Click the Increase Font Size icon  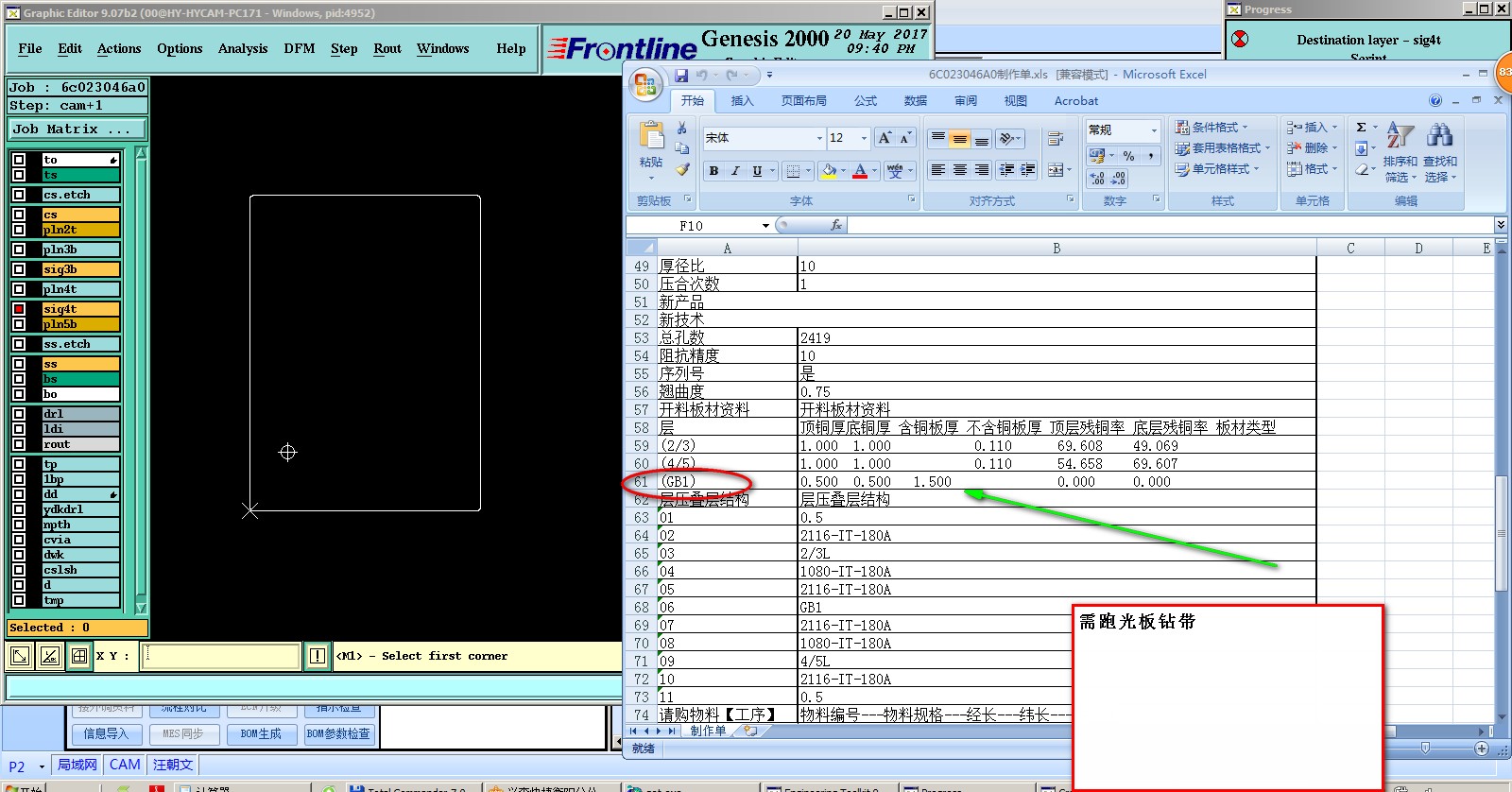pyautogui.click(x=885, y=138)
